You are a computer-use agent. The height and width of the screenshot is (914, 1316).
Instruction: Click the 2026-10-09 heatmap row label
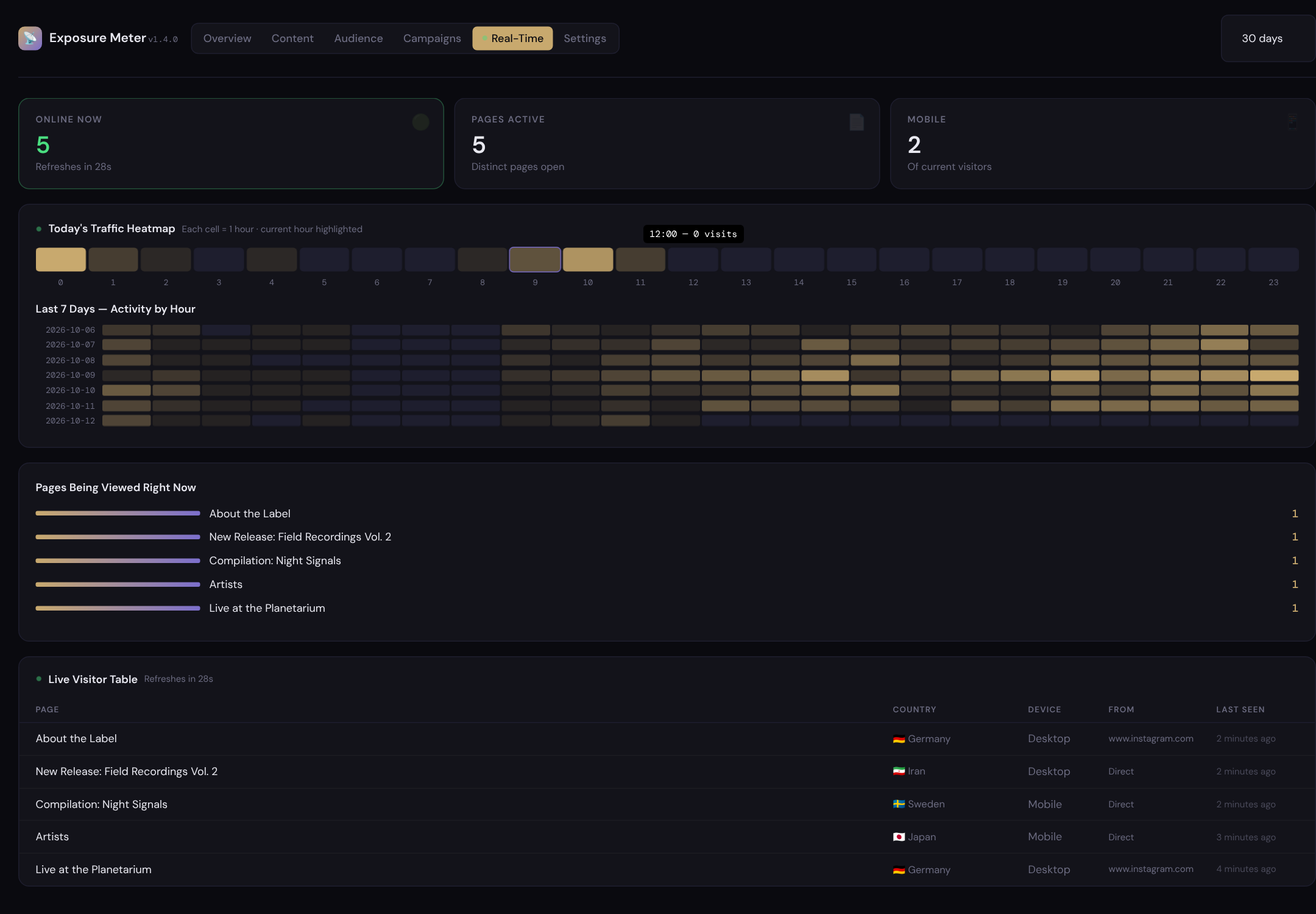tap(70, 375)
